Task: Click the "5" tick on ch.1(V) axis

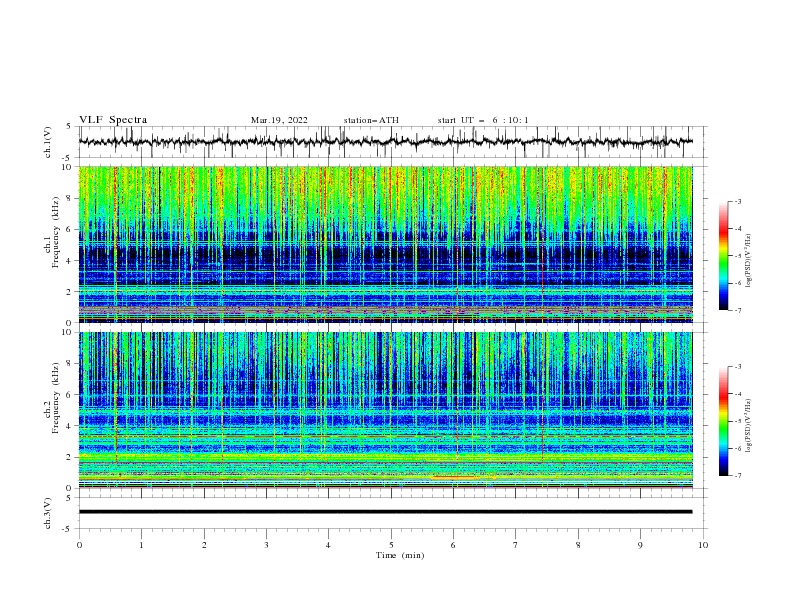Action: 71,126
